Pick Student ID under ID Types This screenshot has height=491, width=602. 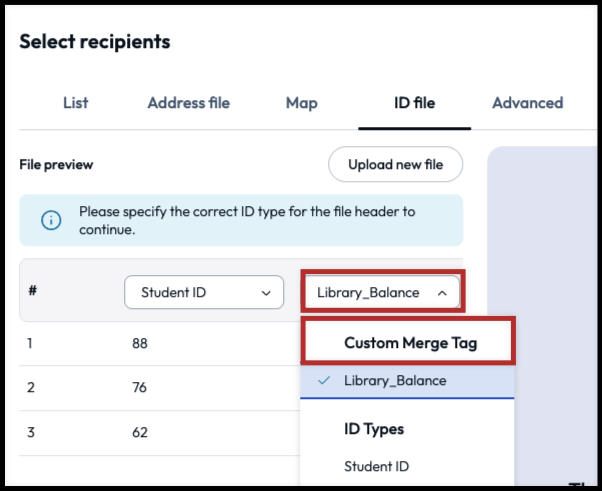[376, 466]
